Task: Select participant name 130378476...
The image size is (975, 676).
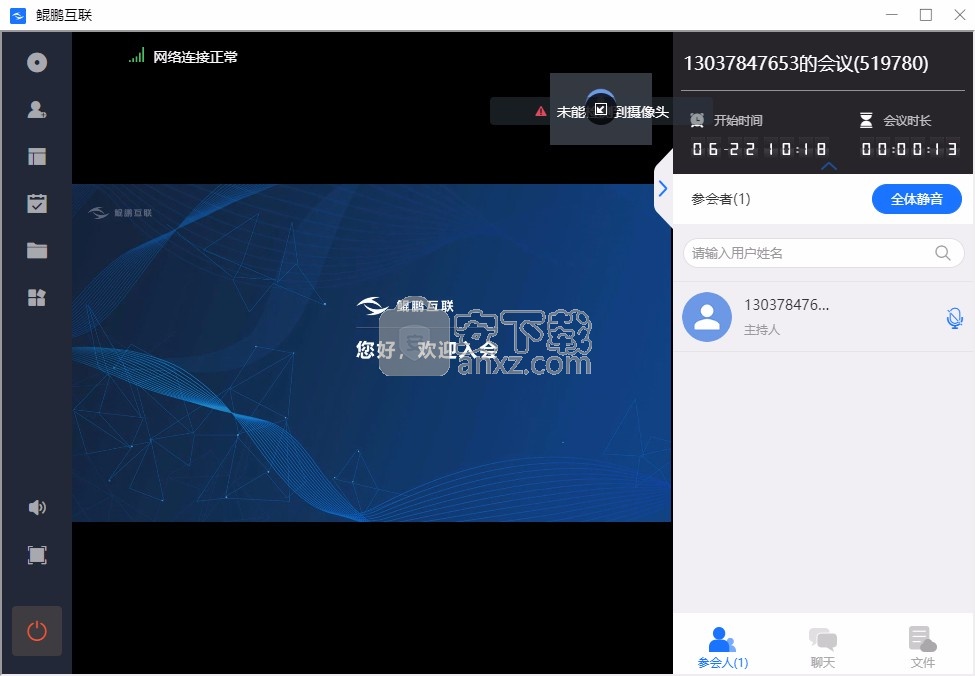Action: click(x=787, y=305)
